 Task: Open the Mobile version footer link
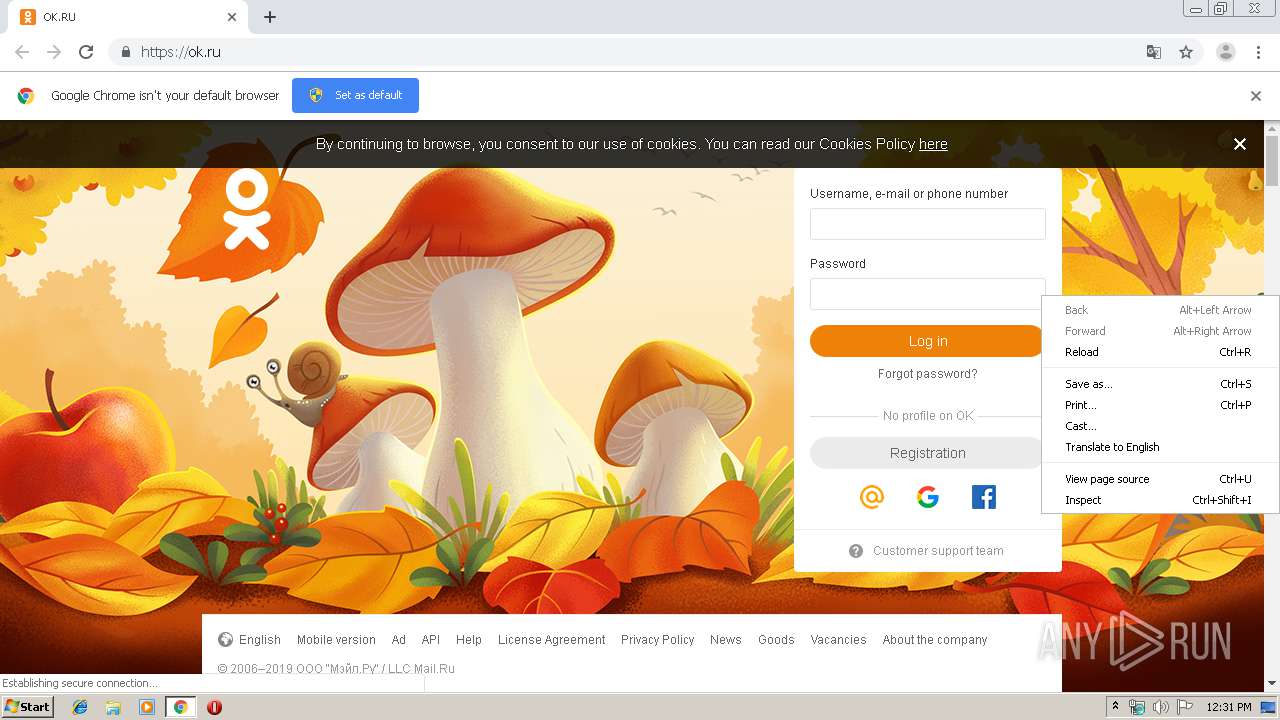click(x=336, y=640)
